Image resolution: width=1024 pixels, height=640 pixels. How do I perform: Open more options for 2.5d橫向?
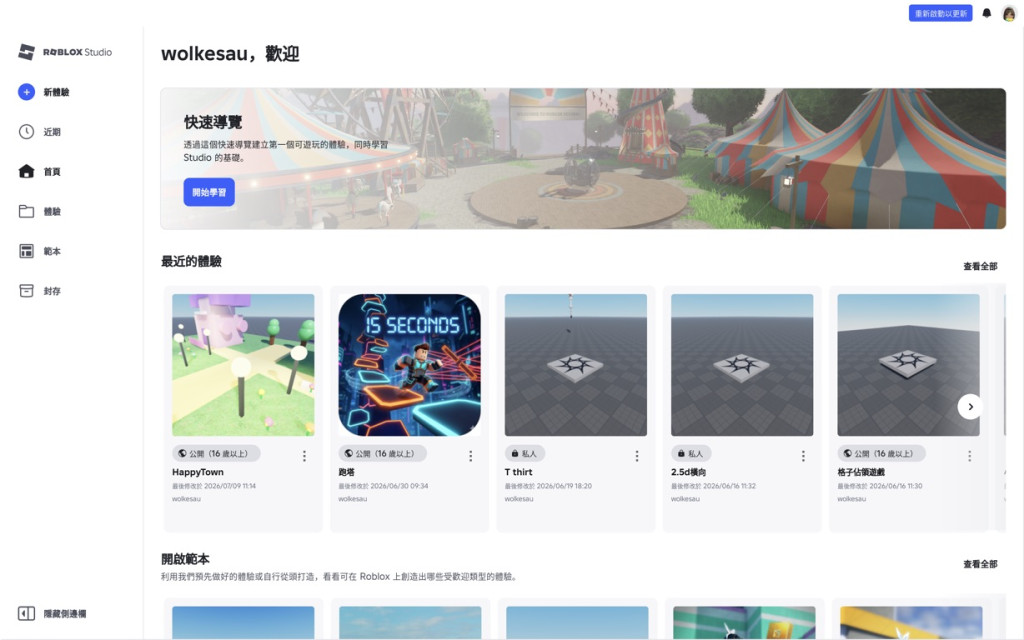pos(803,456)
